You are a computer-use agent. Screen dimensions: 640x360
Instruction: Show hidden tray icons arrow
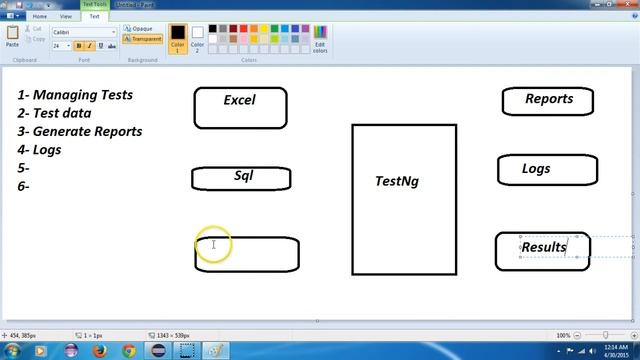[x=558, y=351]
